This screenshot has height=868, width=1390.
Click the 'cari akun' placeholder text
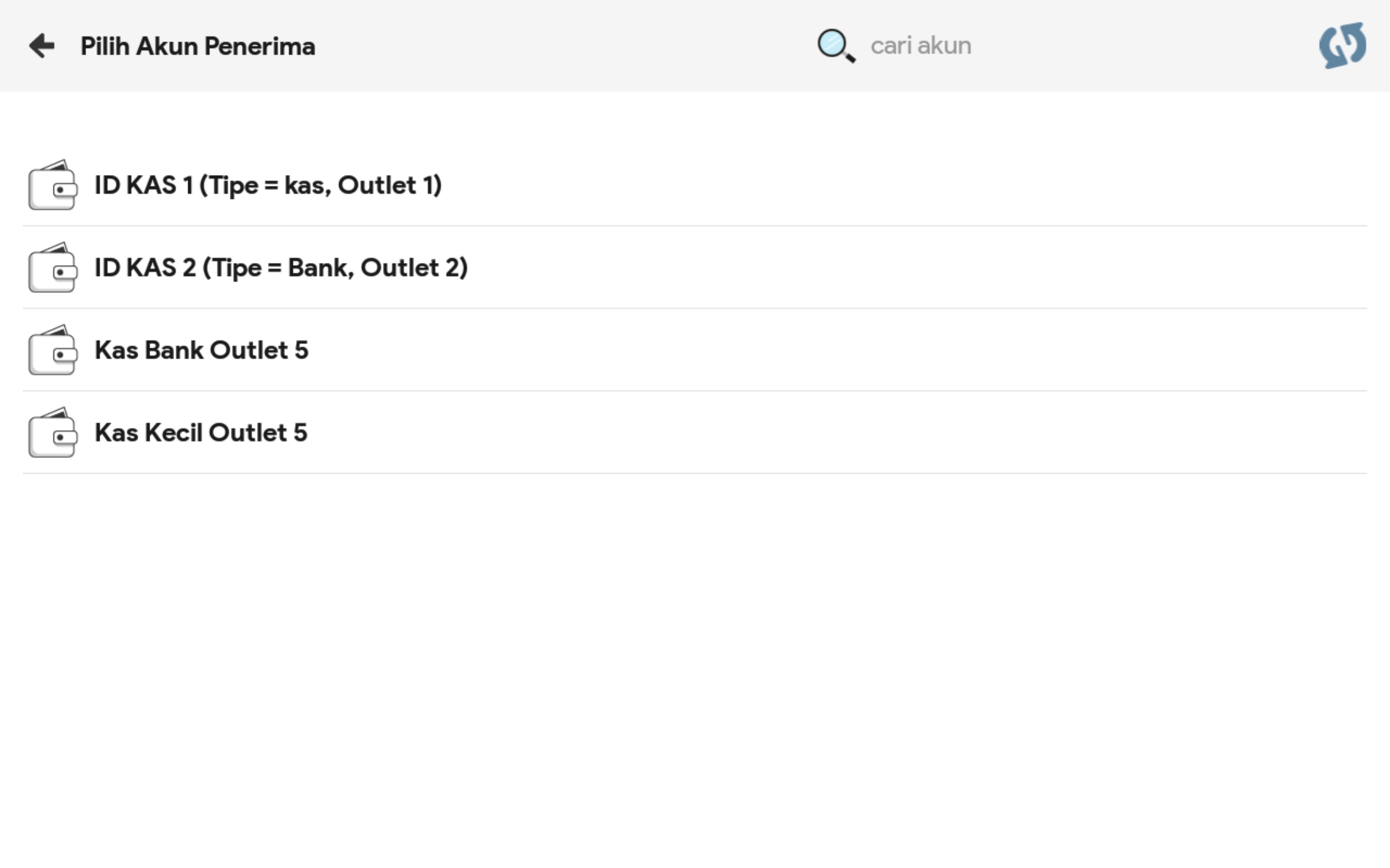pyautogui.click(x=920, y=46)
